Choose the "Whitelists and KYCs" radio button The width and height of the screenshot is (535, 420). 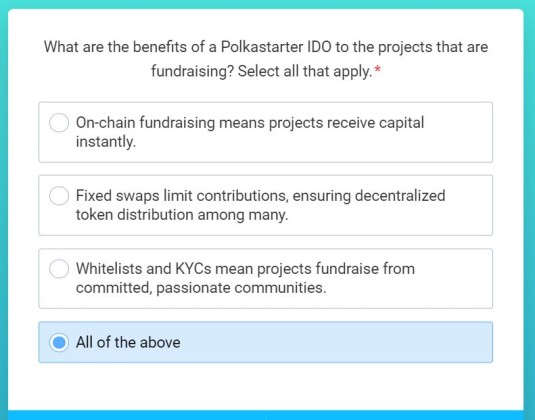(x=59, y=269)
